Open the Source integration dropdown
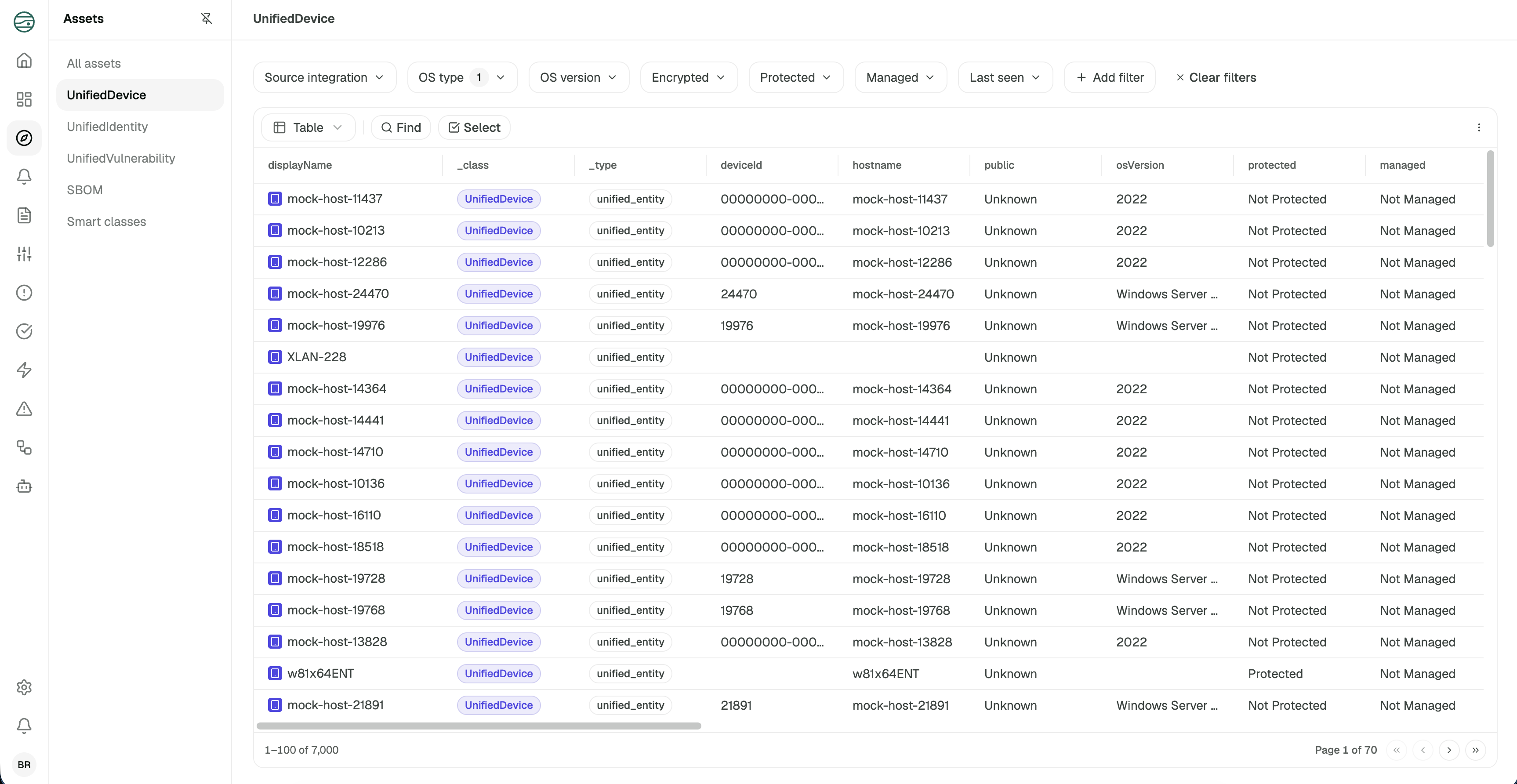This screenshot has height=784, width=1517. coord(324,78)
